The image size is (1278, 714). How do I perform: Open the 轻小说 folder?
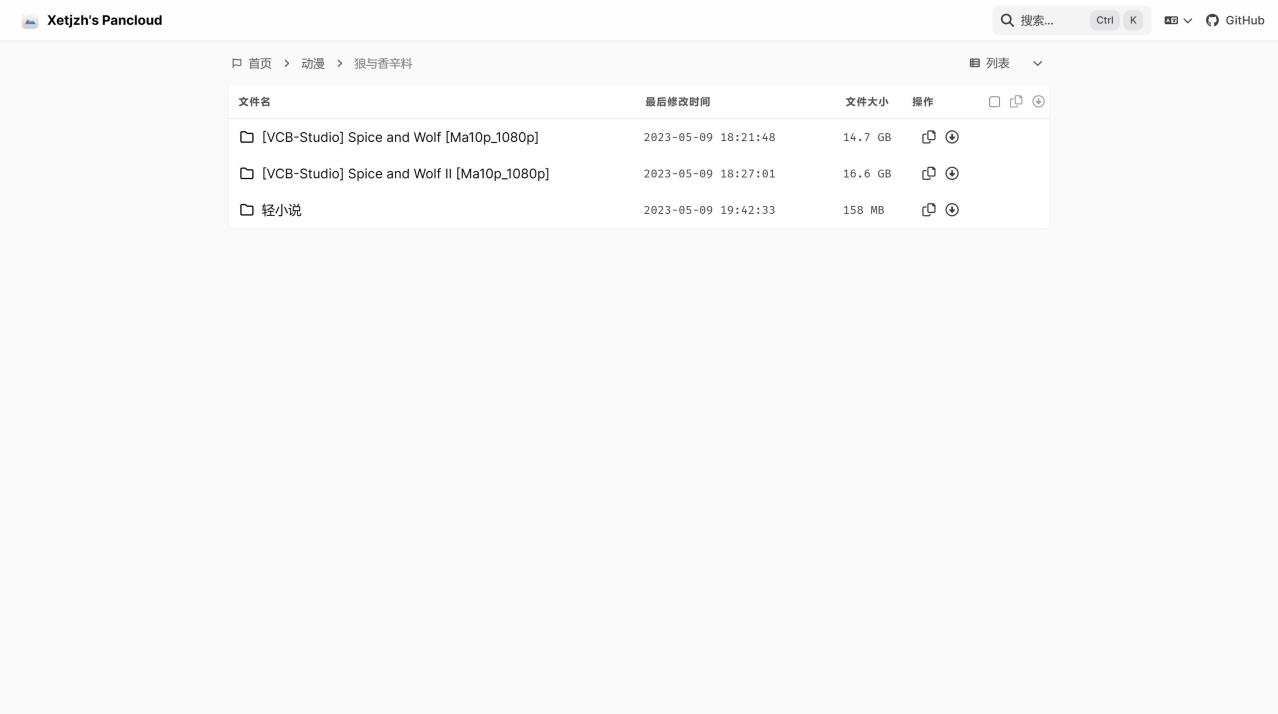click(281, 210)
